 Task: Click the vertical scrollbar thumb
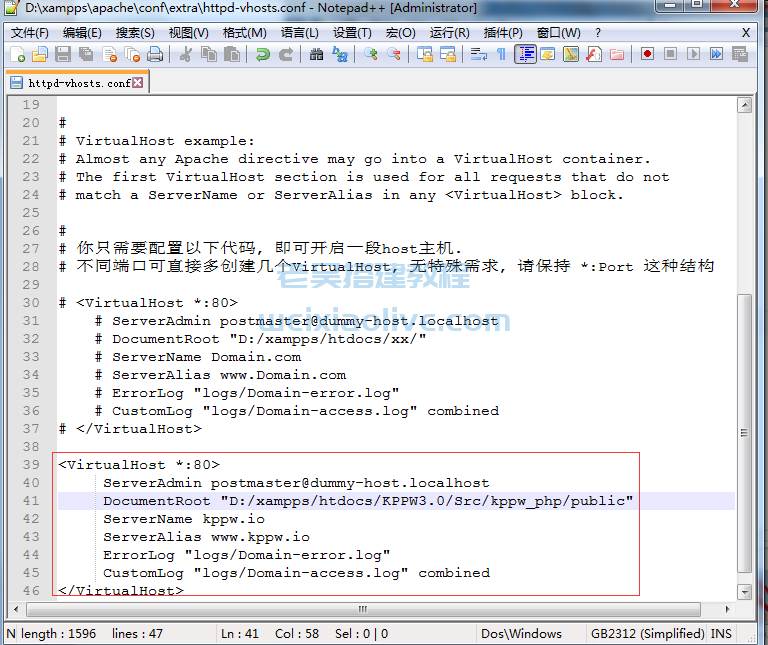744,433
